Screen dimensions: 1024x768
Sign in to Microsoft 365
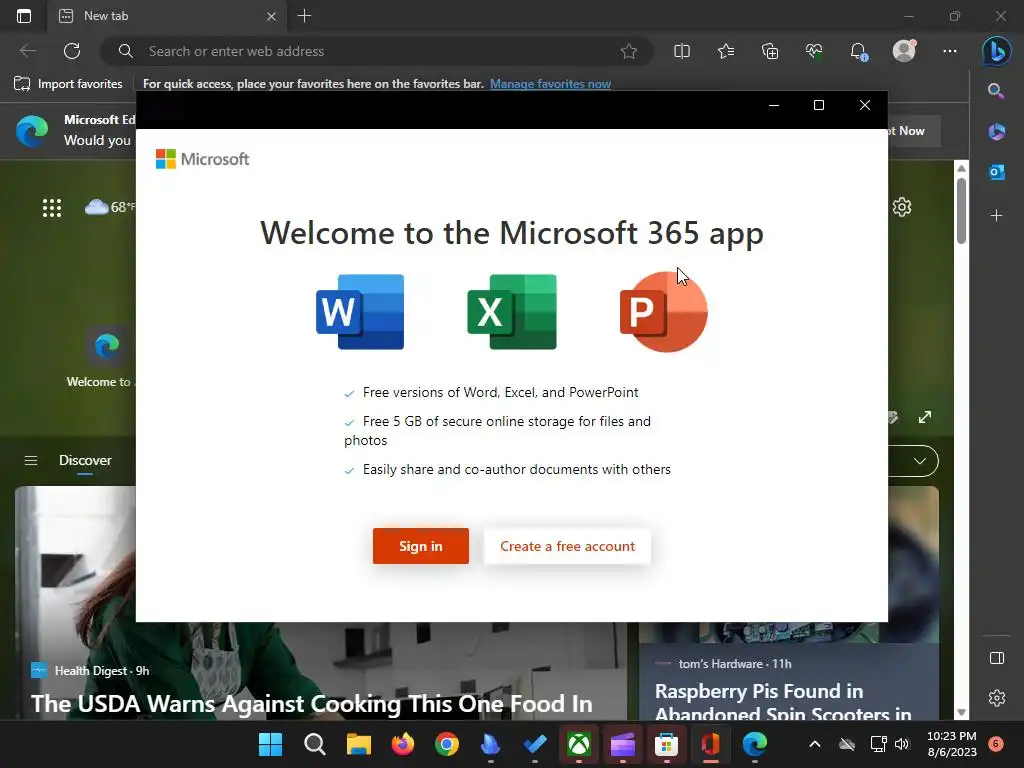pyautogui.click(x=421, y=546)
